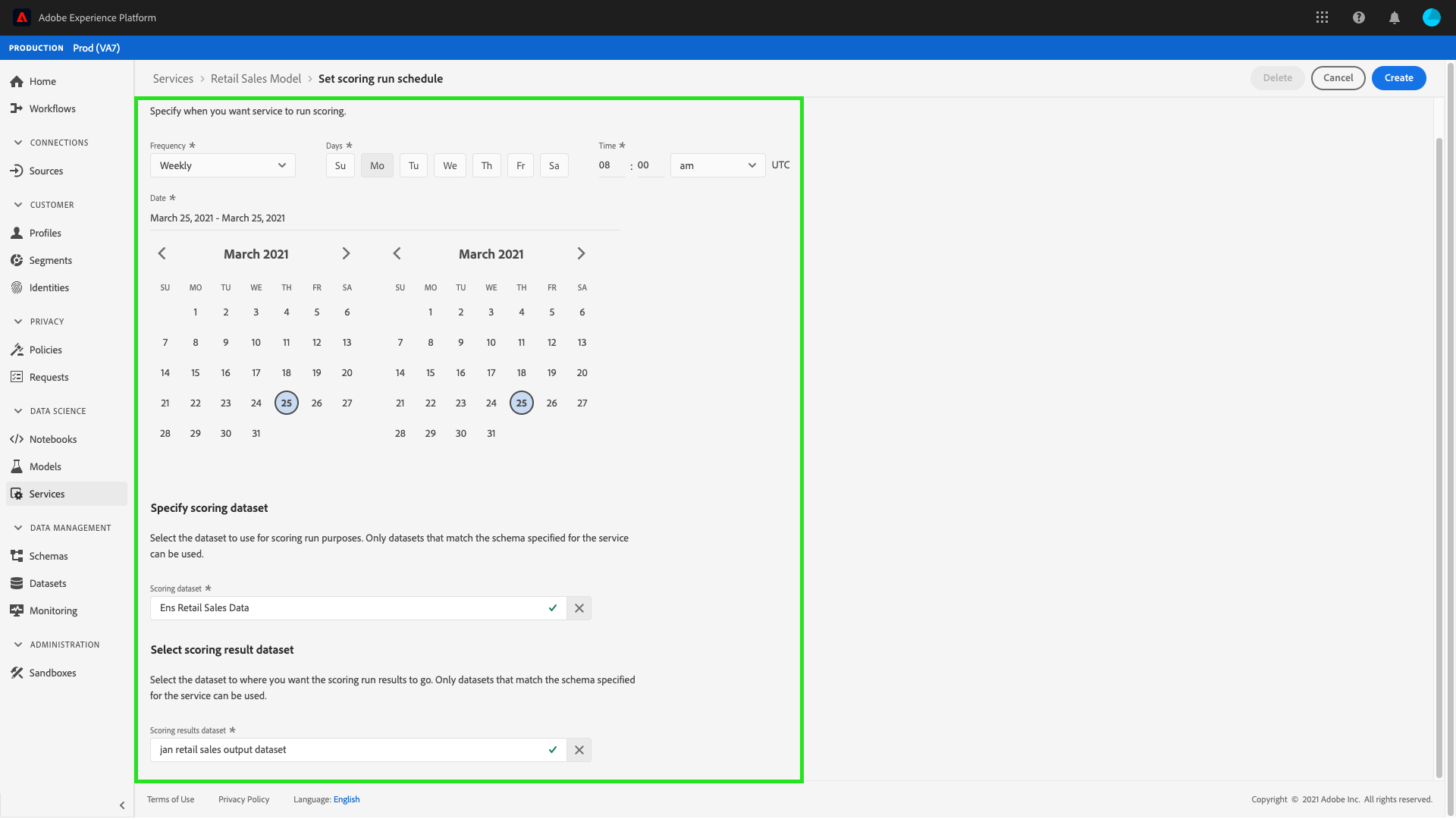Collapse the left sidebar navigation
Viewport: 1456px width, 819px height.
[122, 805]
